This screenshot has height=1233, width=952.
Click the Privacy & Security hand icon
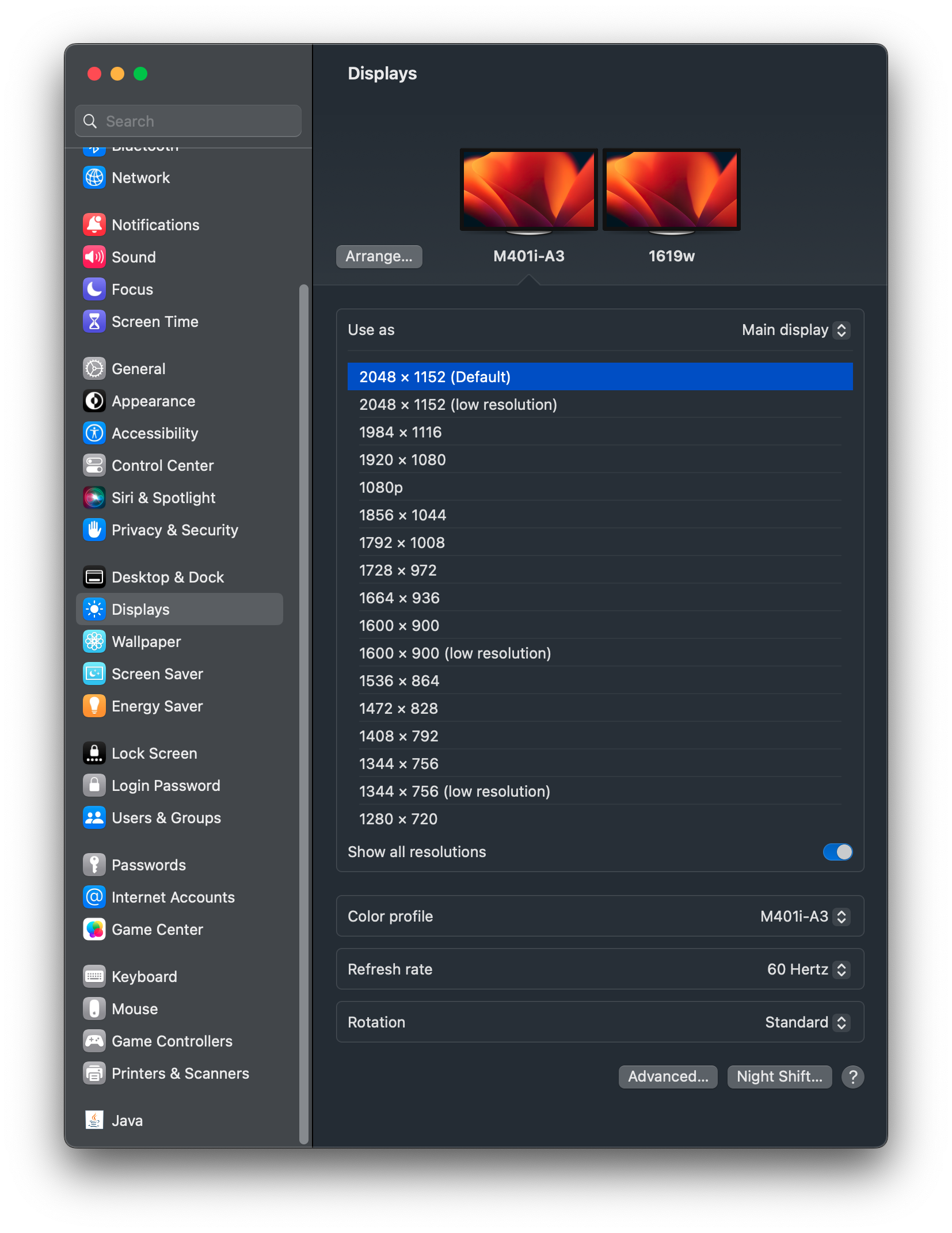coord(94,530)
